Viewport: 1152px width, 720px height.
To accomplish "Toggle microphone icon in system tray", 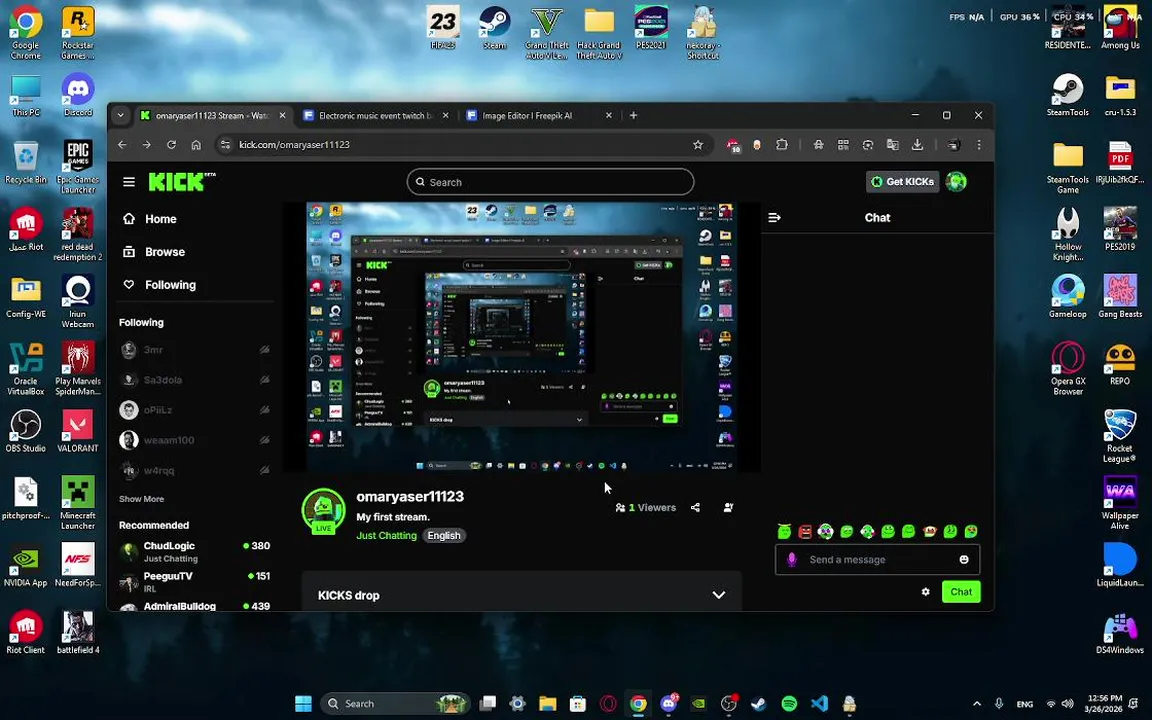I will pos(998,704).
